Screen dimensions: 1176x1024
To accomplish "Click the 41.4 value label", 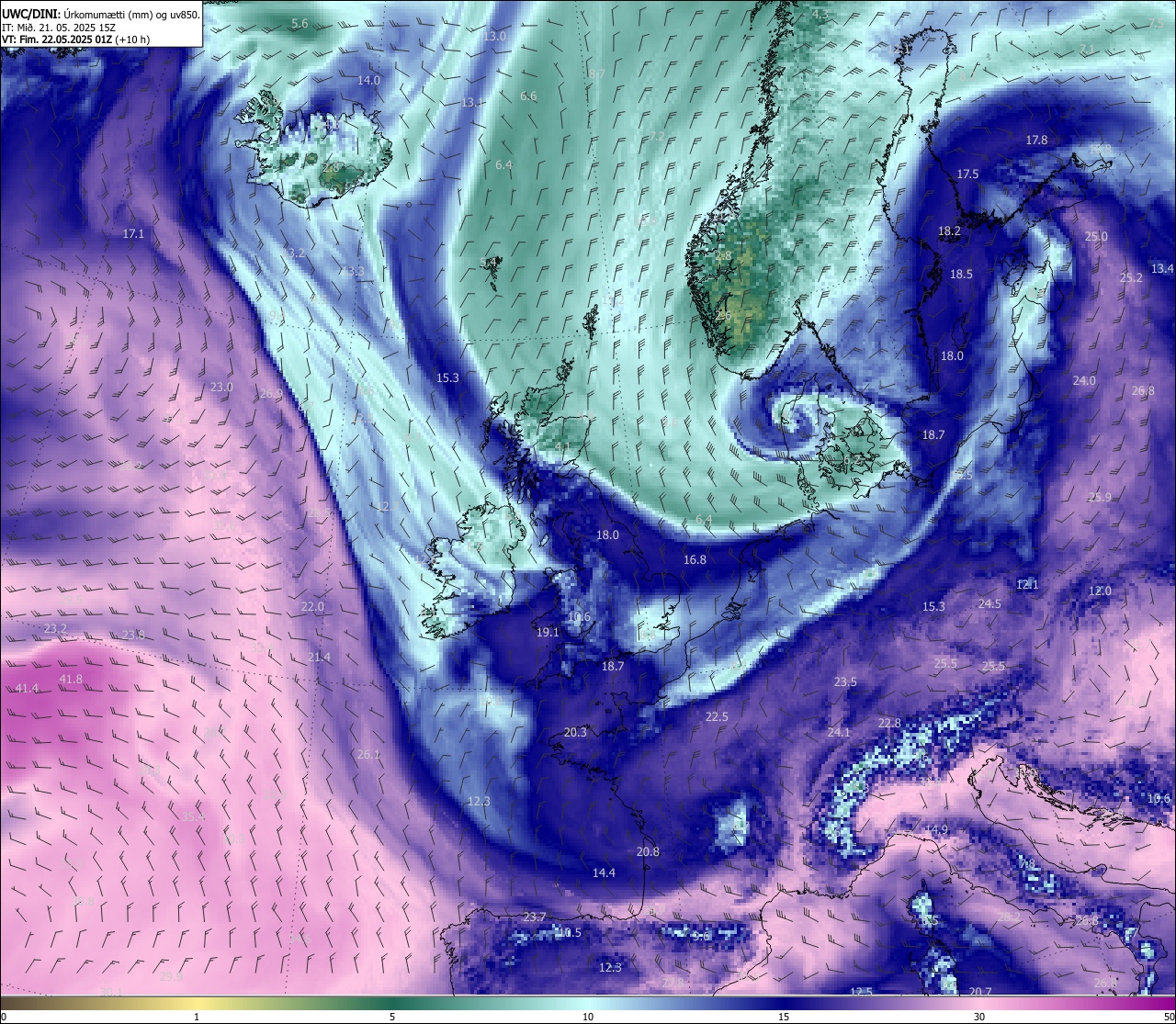I will coord(27,689).
